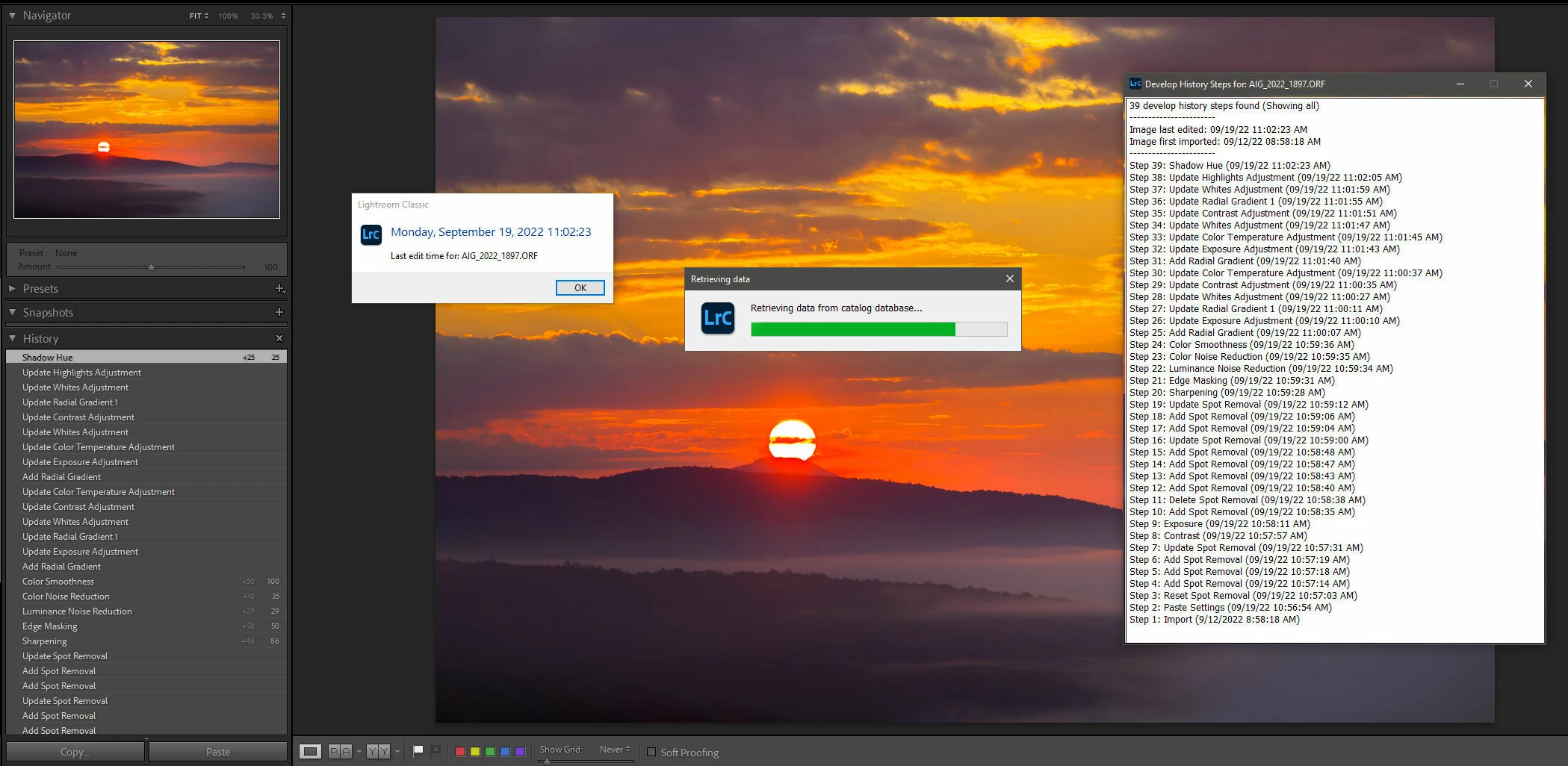This screenshot has width=1568, height=766.
Task: Minimize the Develop History Steps window
Action: click(1460, 84)
